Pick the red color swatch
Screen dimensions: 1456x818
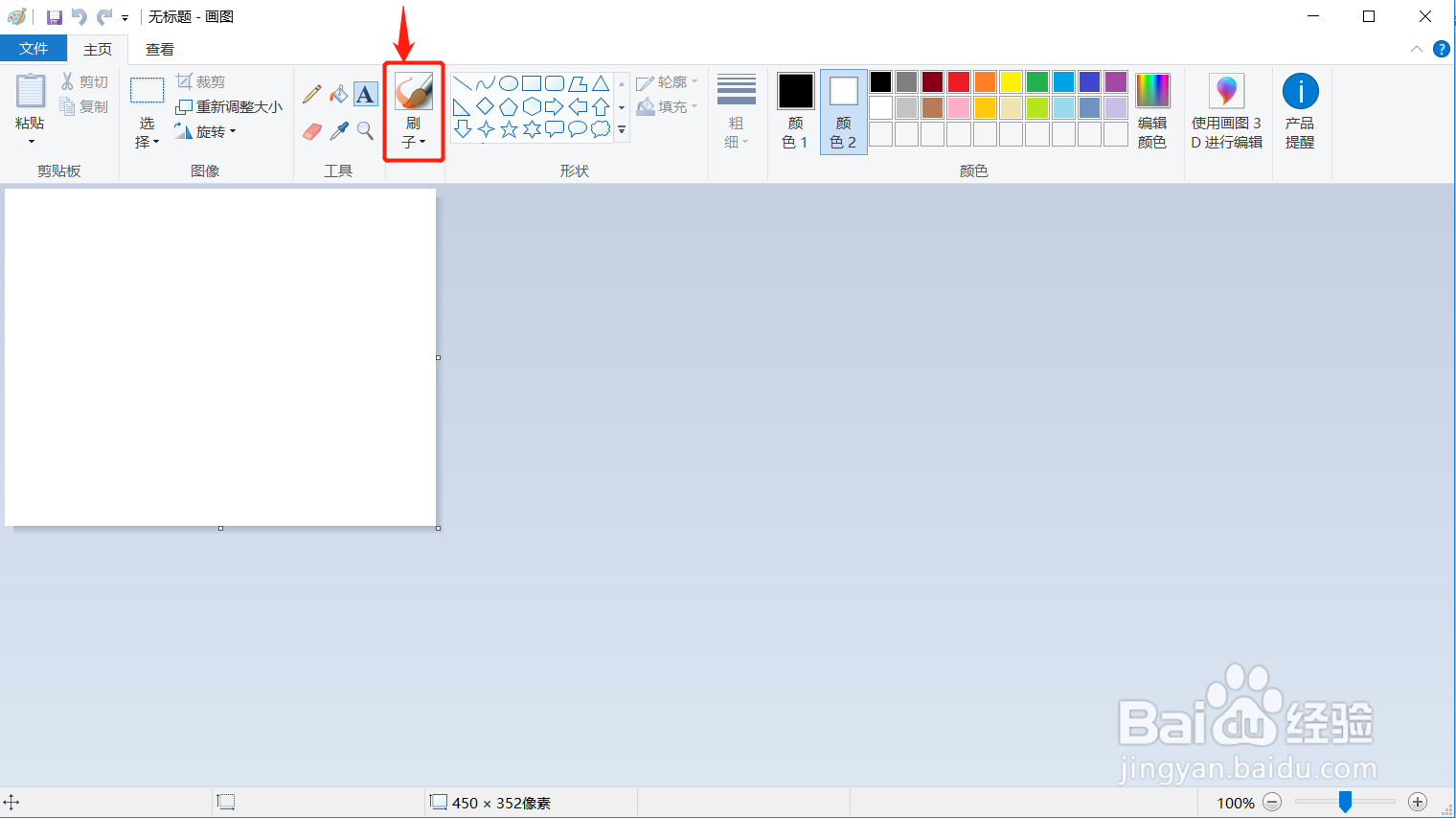tap(959, 81)
